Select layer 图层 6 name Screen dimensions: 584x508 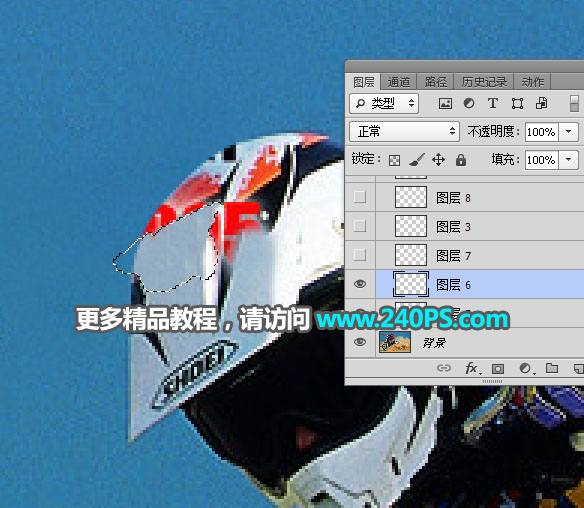[453, 285]
